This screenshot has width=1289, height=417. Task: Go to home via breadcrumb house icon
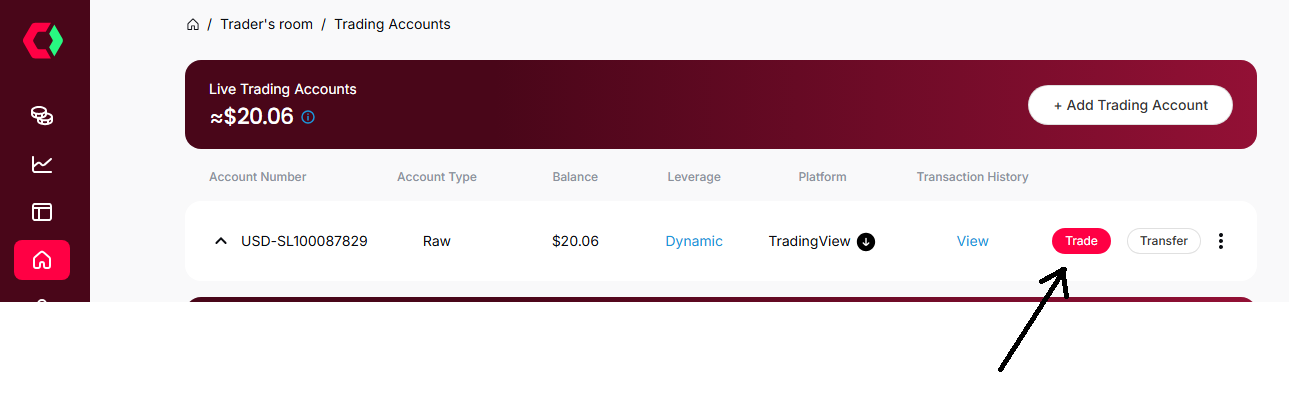coord(193,24)
